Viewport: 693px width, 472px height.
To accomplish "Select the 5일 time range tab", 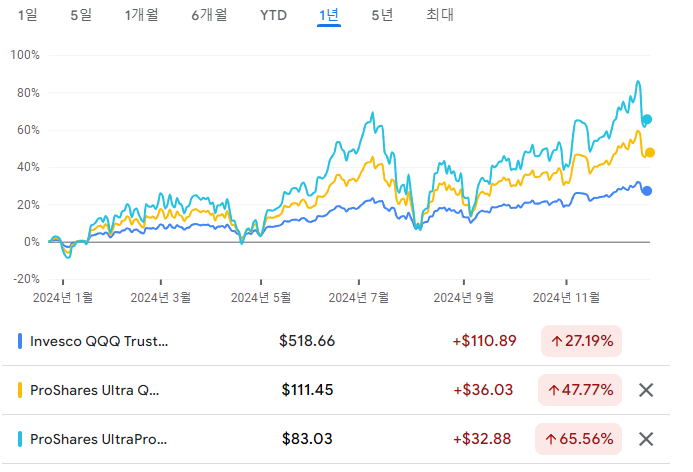I will 81,15.
